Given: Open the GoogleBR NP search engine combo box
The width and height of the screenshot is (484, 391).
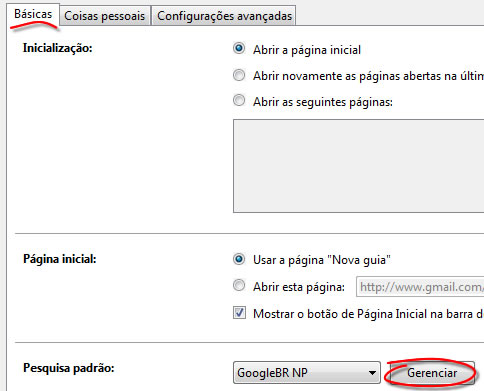Looking at the screenshot, I should point(307,372).
